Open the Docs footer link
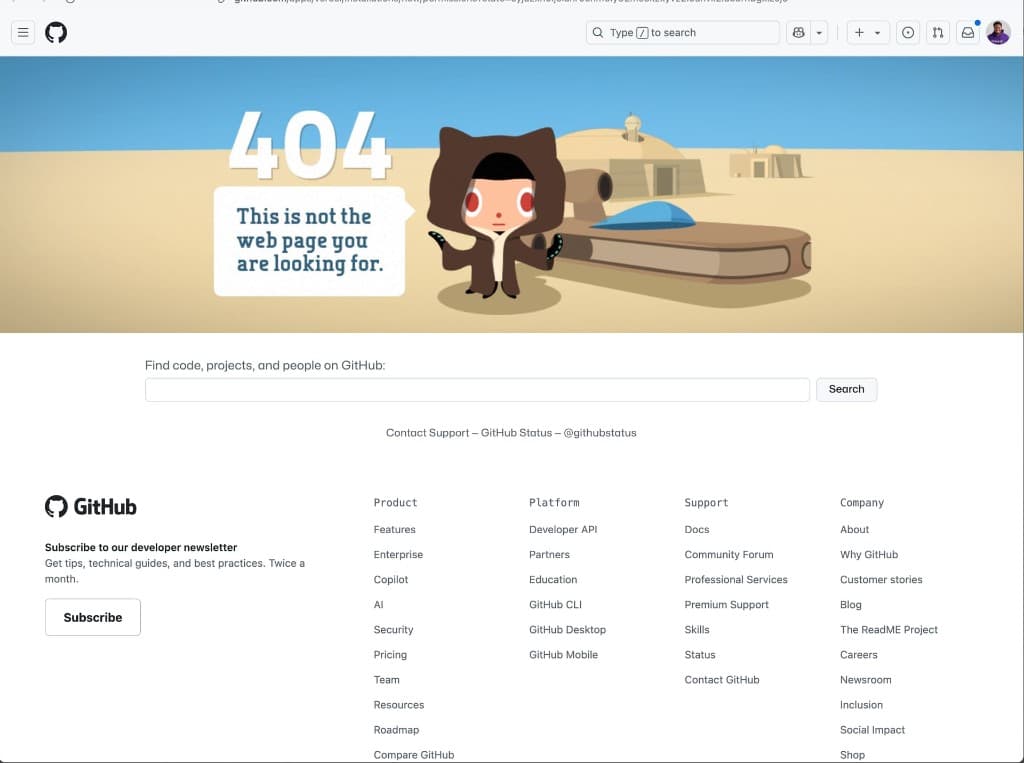 697,529
